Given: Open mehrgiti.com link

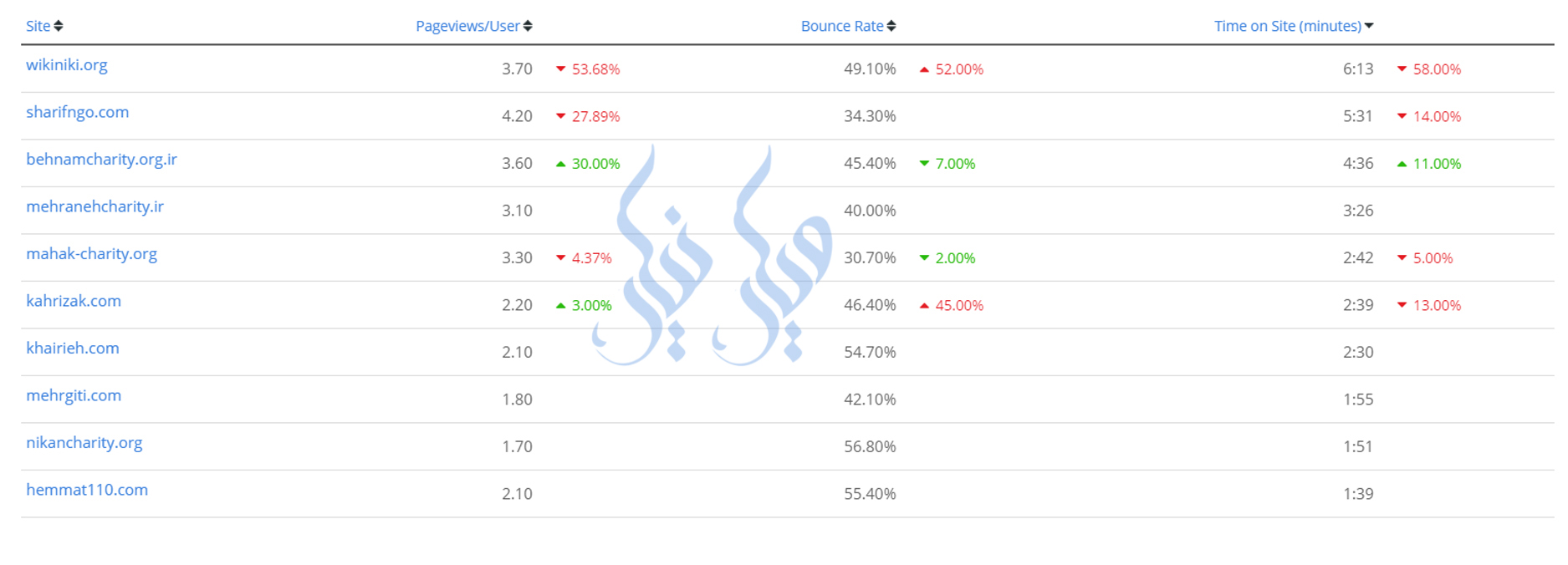Looking at the screenshot, I should click(x=74, y=395).
